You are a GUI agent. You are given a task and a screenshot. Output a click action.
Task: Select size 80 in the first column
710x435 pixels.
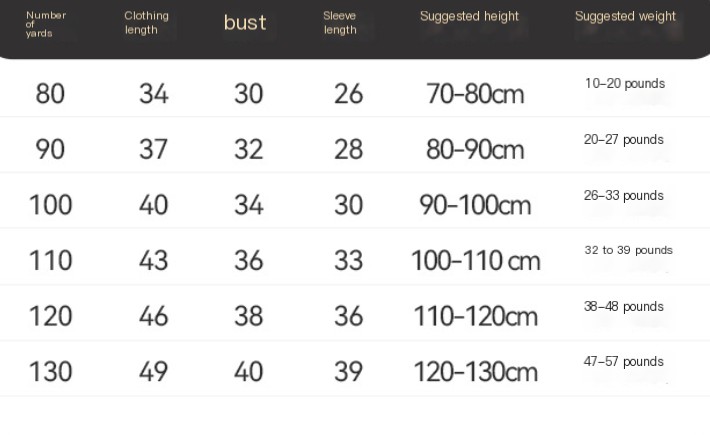pos(50,94)
